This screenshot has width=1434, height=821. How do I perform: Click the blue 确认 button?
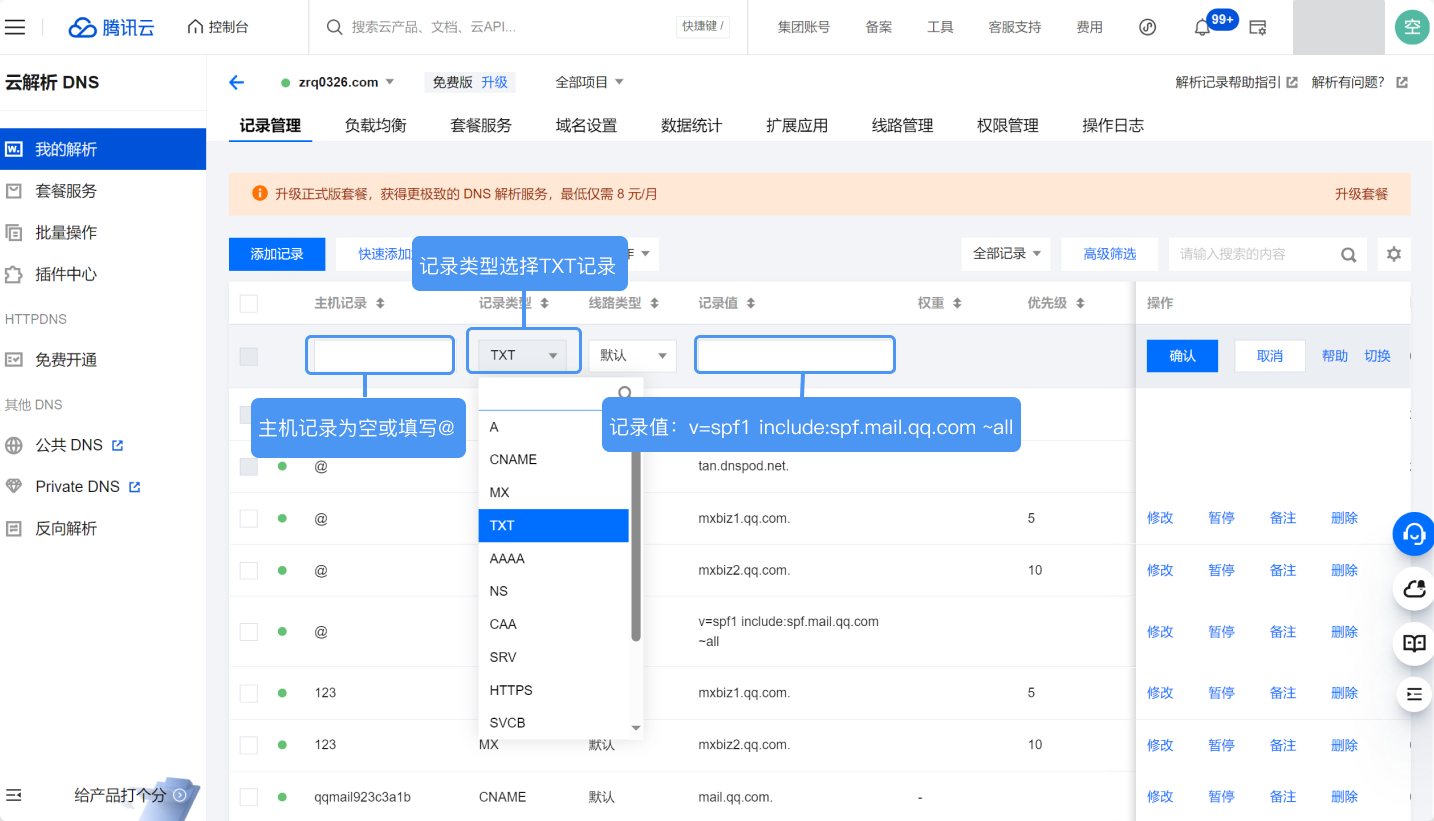click(1182, 356)
